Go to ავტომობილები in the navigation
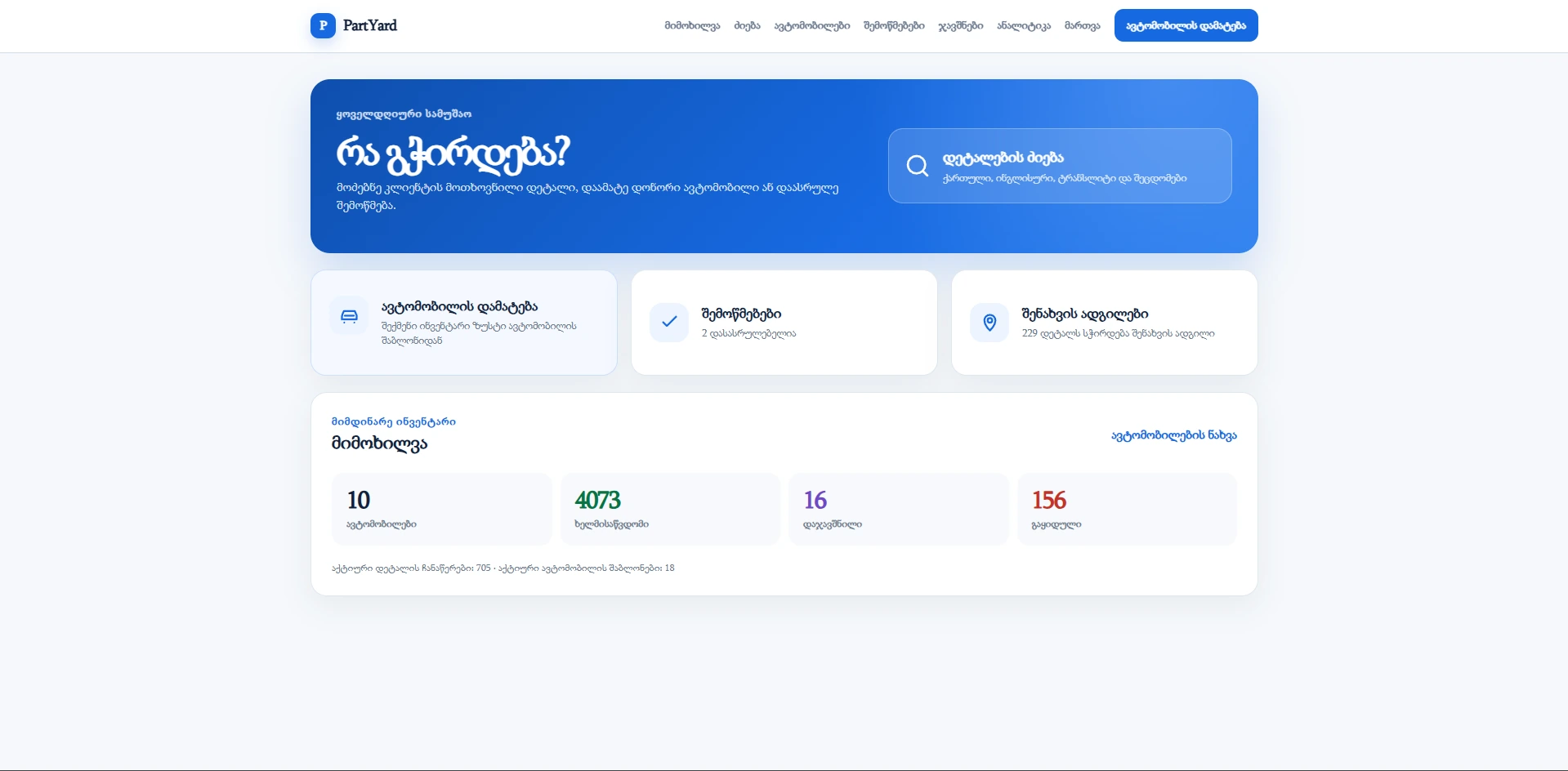This screenshot has width=1568, height=771. [x=812, y=25]
